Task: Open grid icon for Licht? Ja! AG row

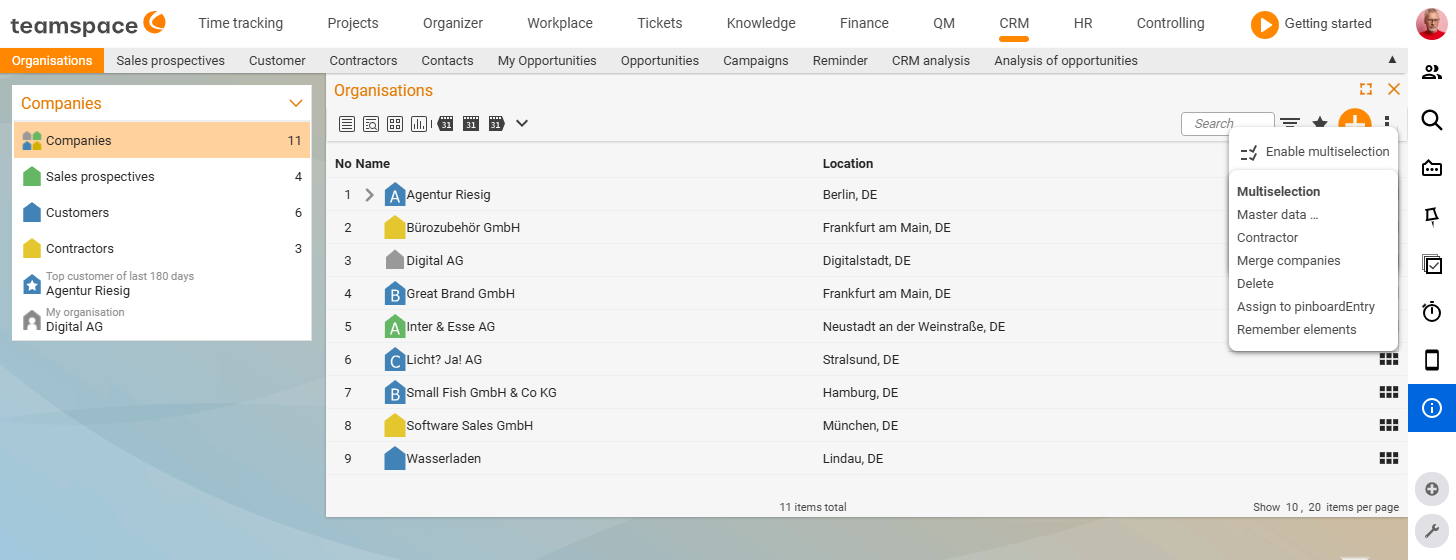Action: click(1387, 359)
